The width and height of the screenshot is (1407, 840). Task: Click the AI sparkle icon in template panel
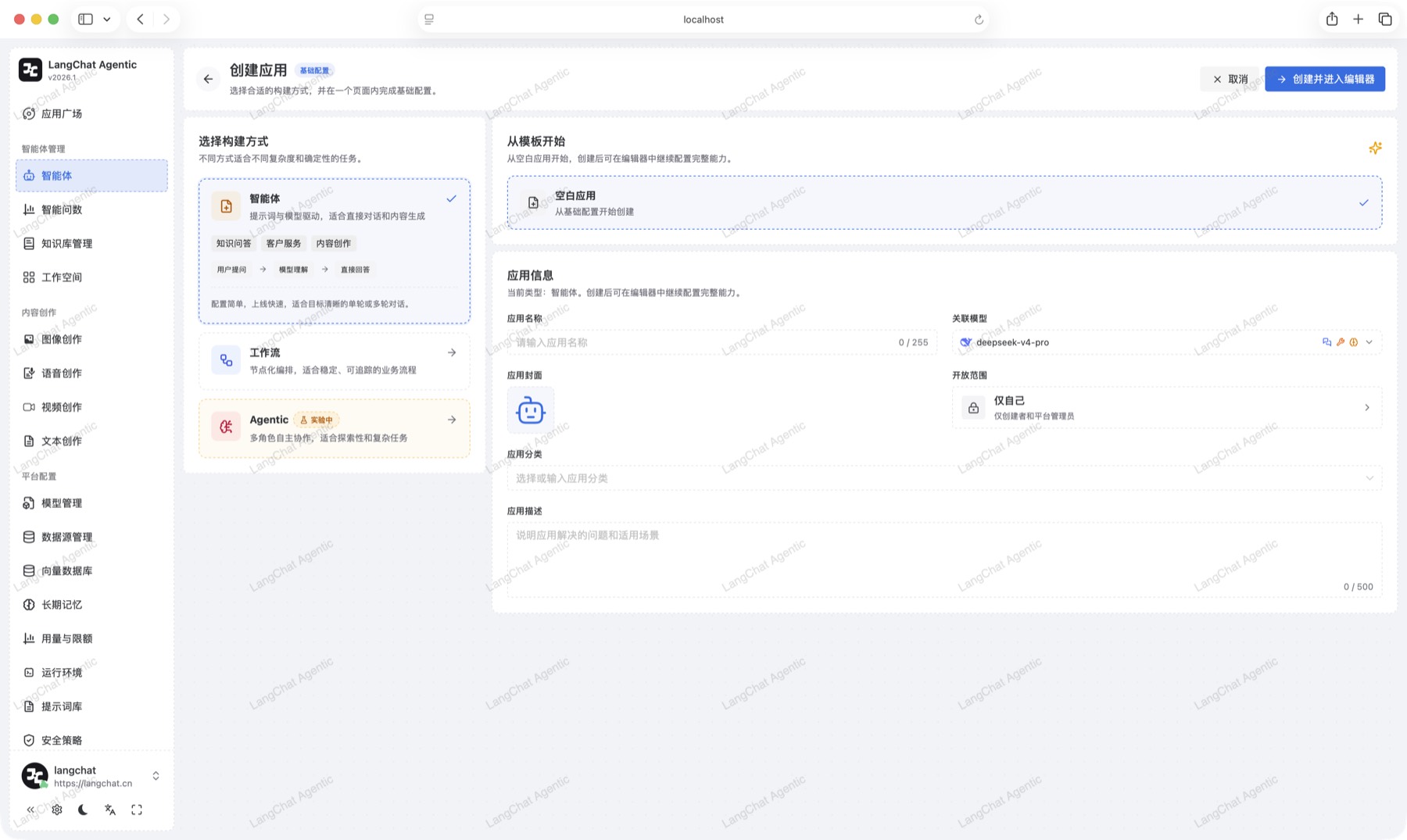click(x=1375, y=148)
